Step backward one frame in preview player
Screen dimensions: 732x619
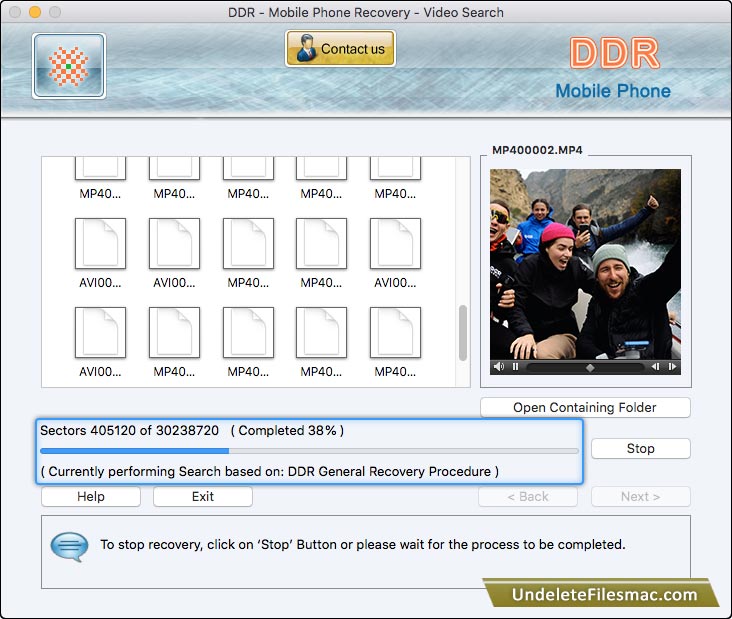point(655,366)
